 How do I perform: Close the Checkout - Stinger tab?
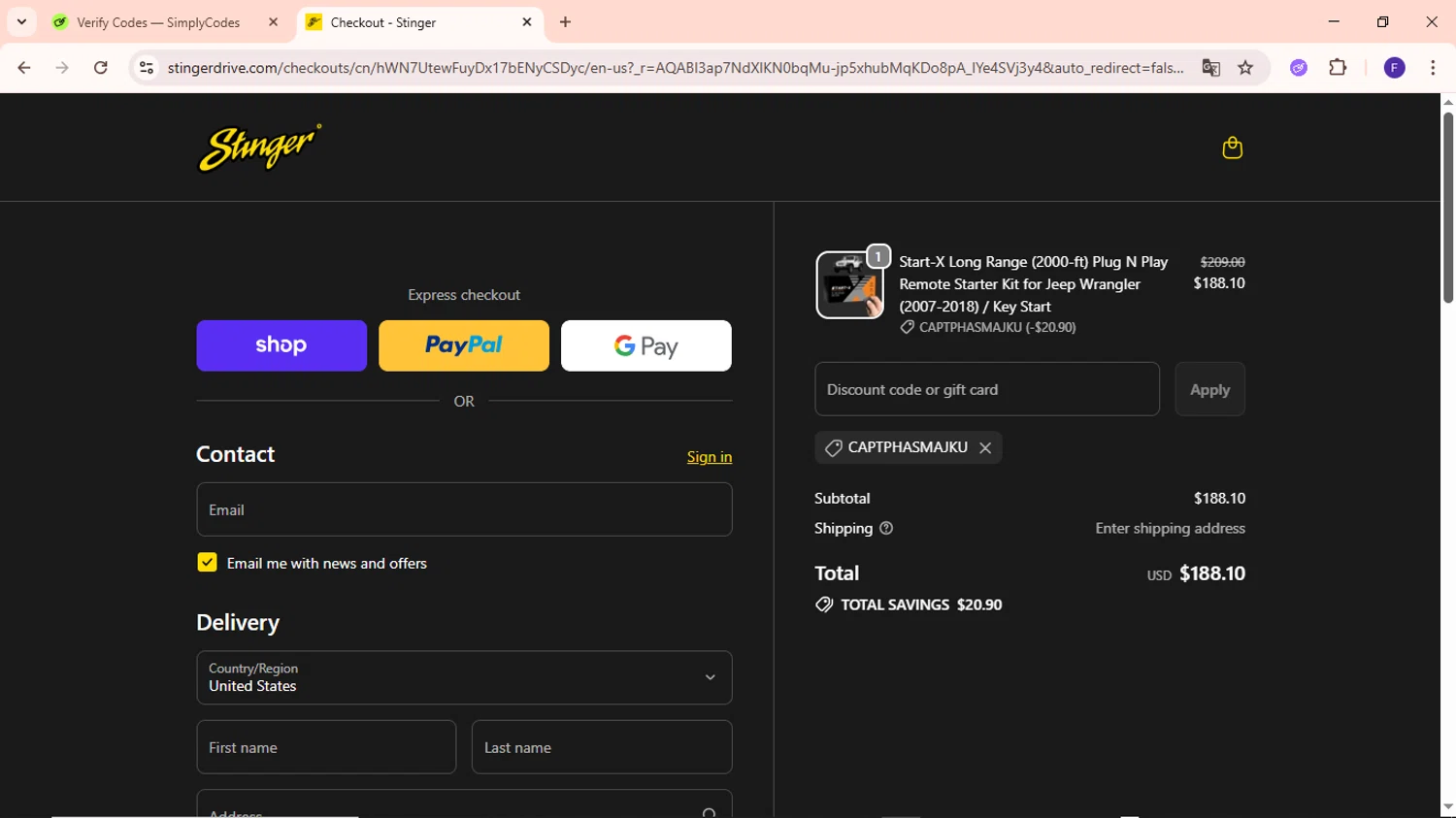527,21
